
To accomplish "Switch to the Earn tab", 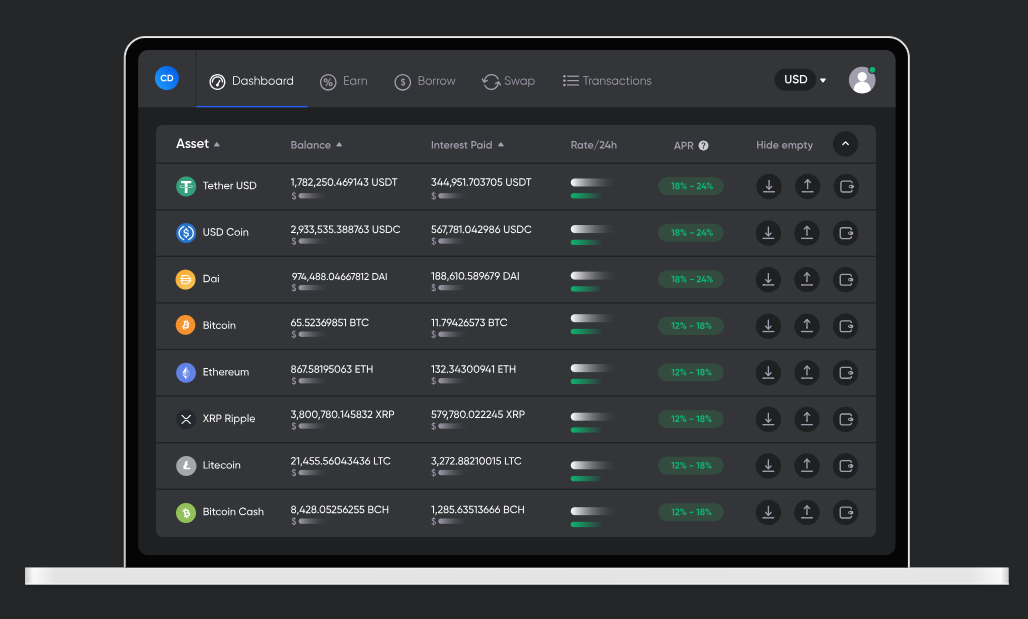I will pos(344,81).
